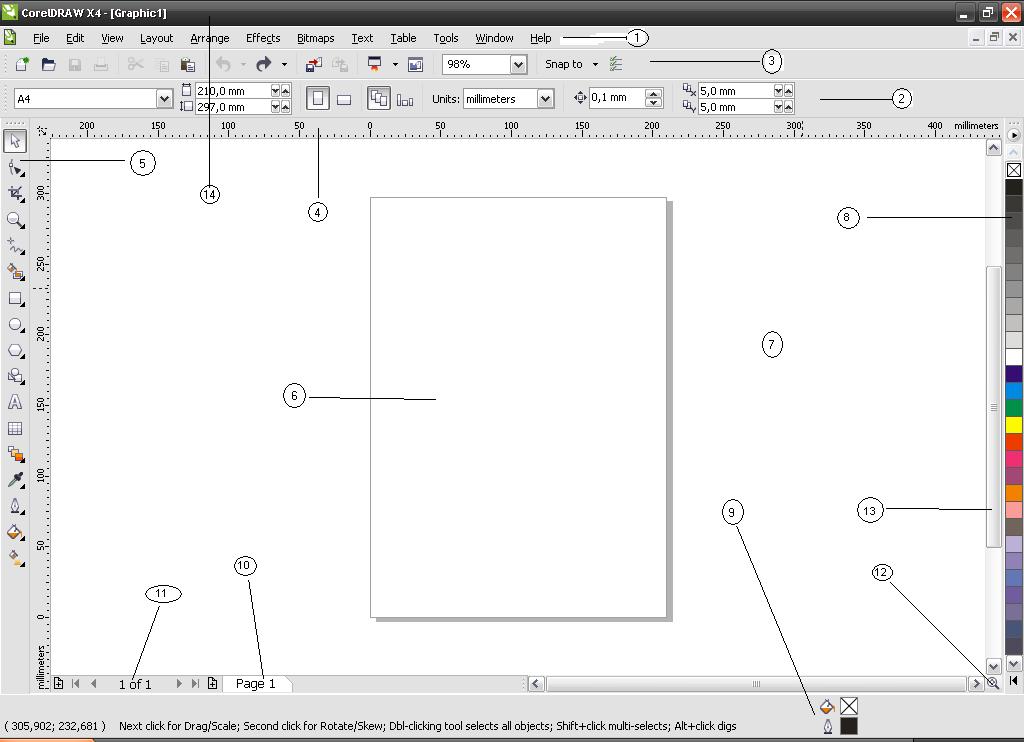Select the Ellipse tool
Viewport: 1024px width, 742px height.
click(15, 325)
